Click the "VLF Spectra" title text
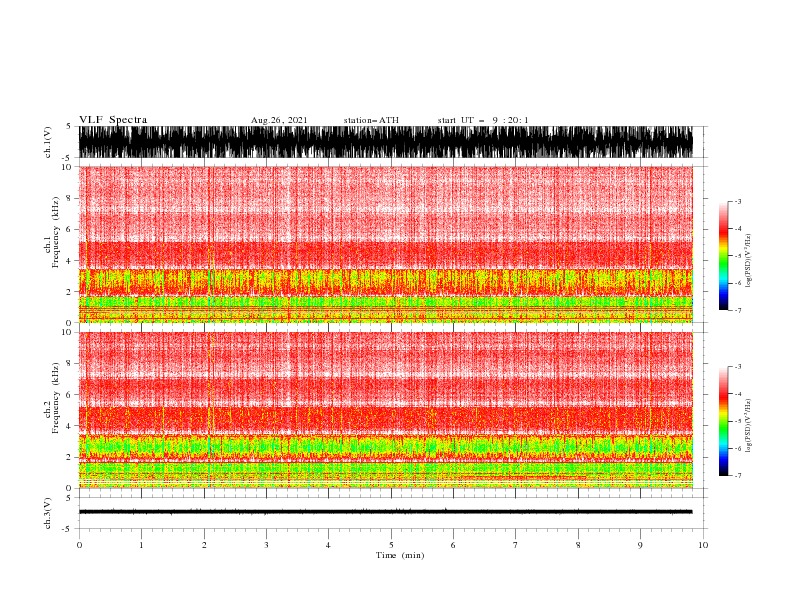 [x=113, y=120]
